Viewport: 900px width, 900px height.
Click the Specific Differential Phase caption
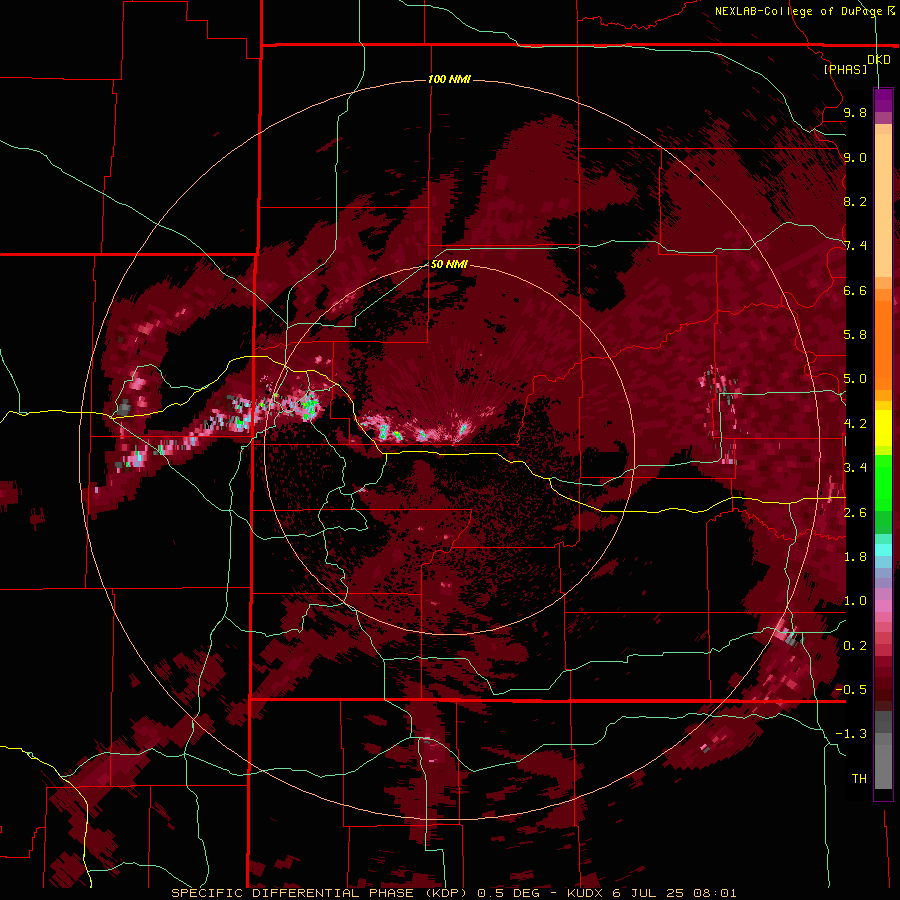click(x=453, y=893)
